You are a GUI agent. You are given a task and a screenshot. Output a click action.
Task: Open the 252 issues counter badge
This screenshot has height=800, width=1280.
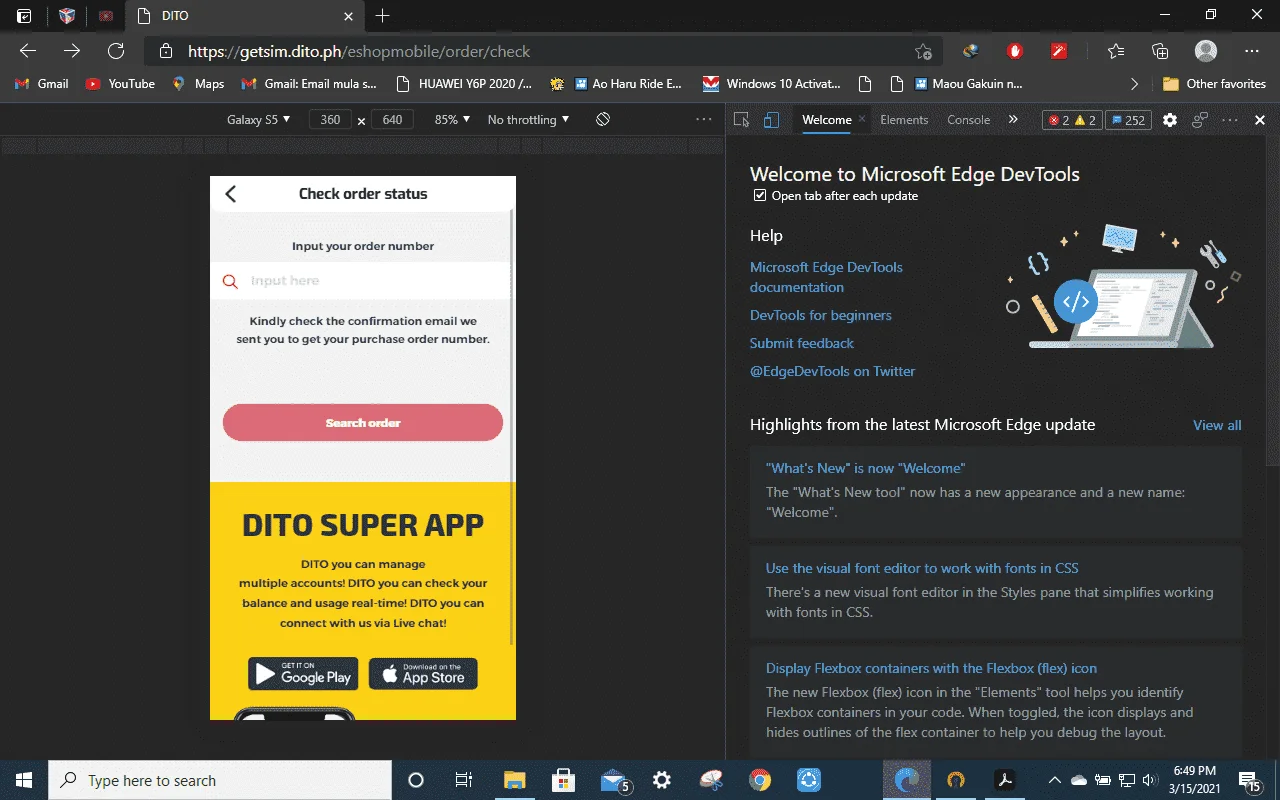click(x=1128, y=120)
